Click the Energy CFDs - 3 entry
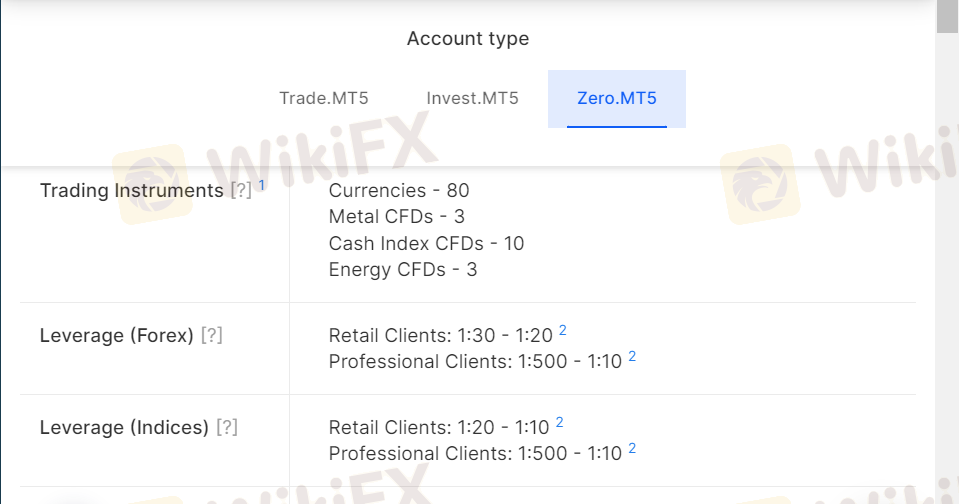The image size is (959, 504). [402, 270]
